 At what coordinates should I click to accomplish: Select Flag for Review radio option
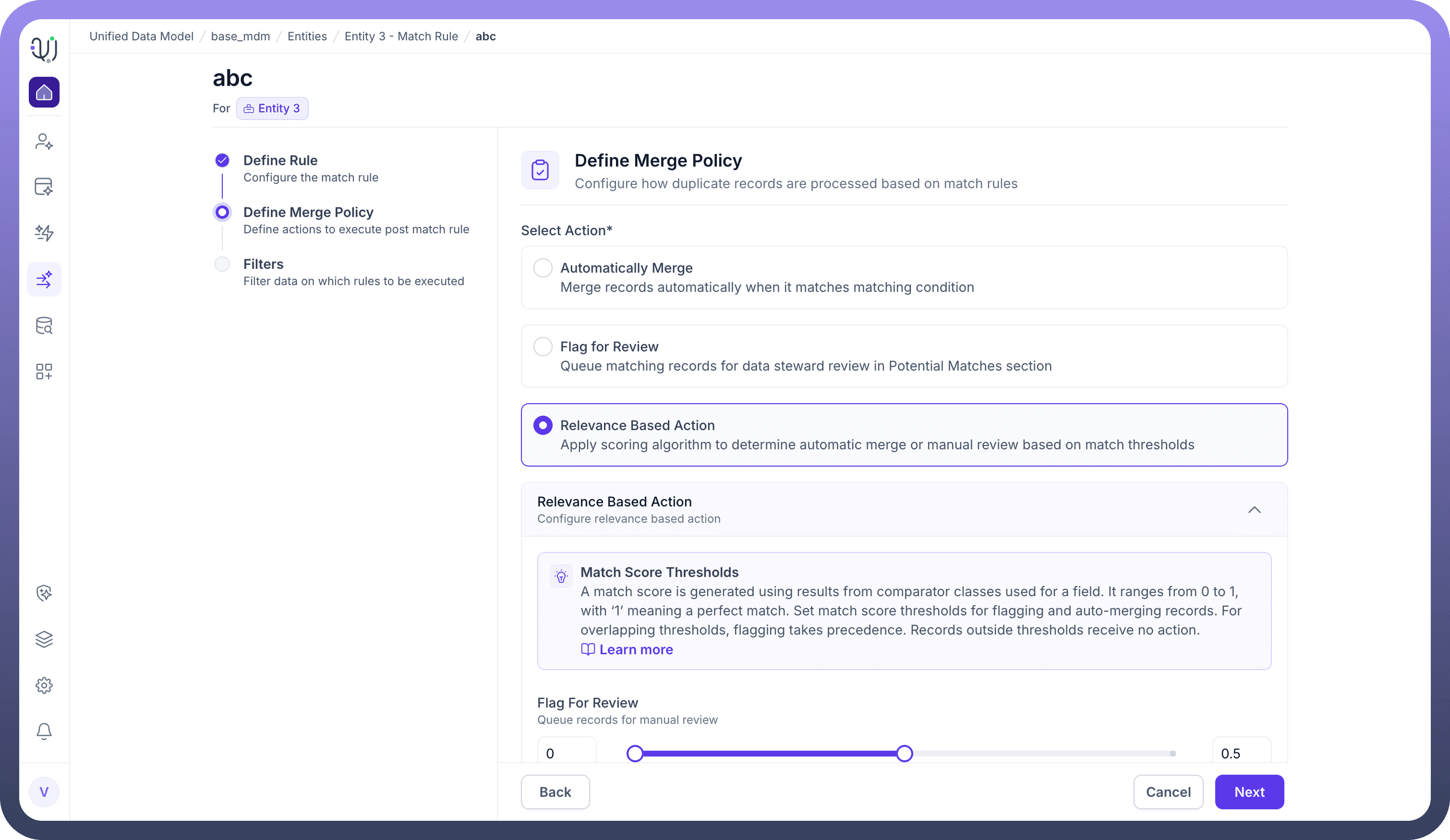click(543, 347)
